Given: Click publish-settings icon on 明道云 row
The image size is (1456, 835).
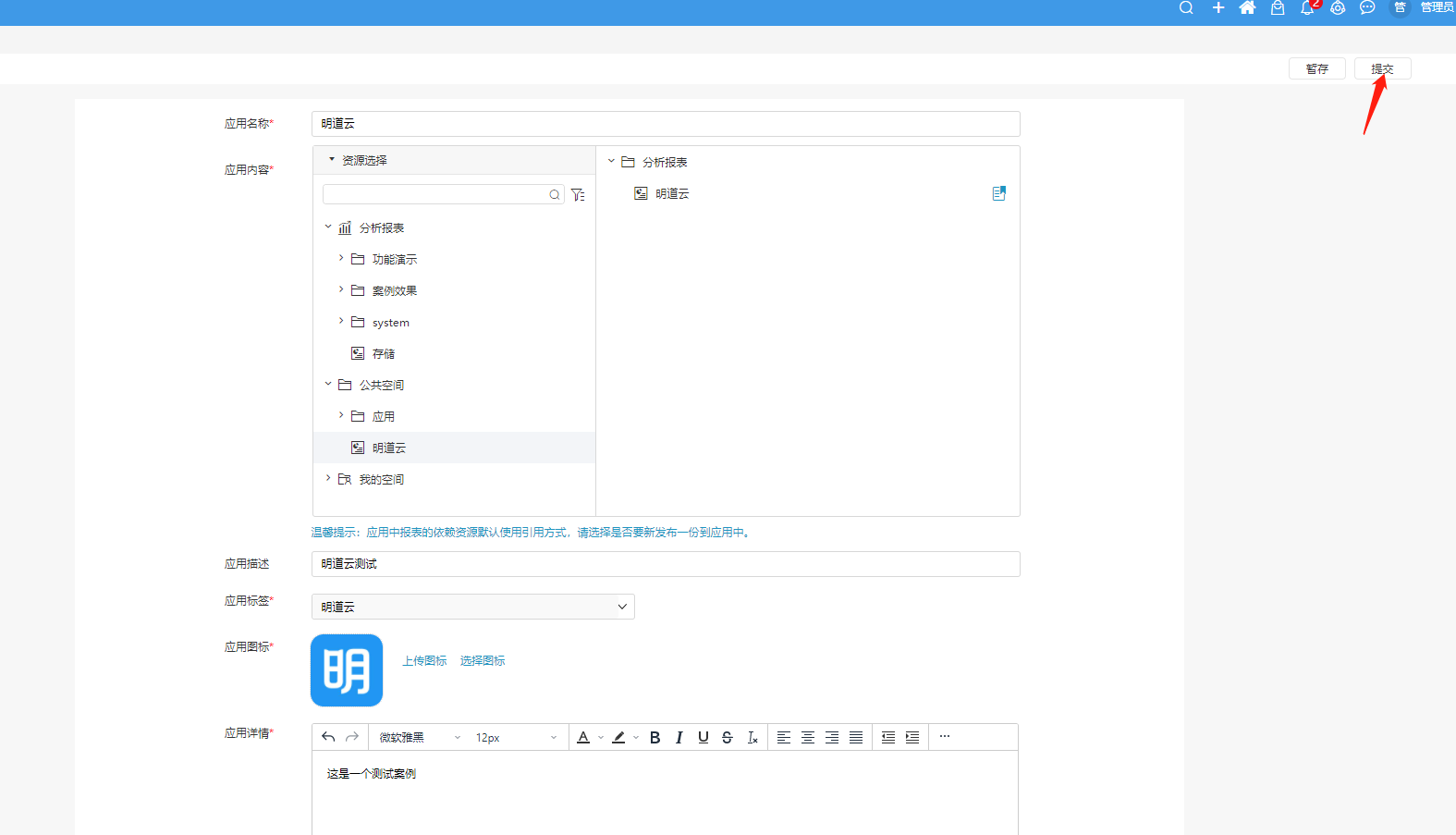Looking at the screenshot, I should [x=998, y=194].
